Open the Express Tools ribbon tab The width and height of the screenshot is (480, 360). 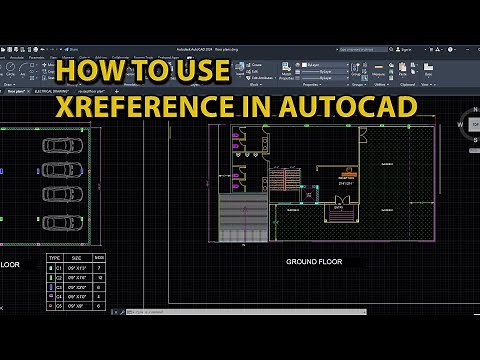pos(143,57)
